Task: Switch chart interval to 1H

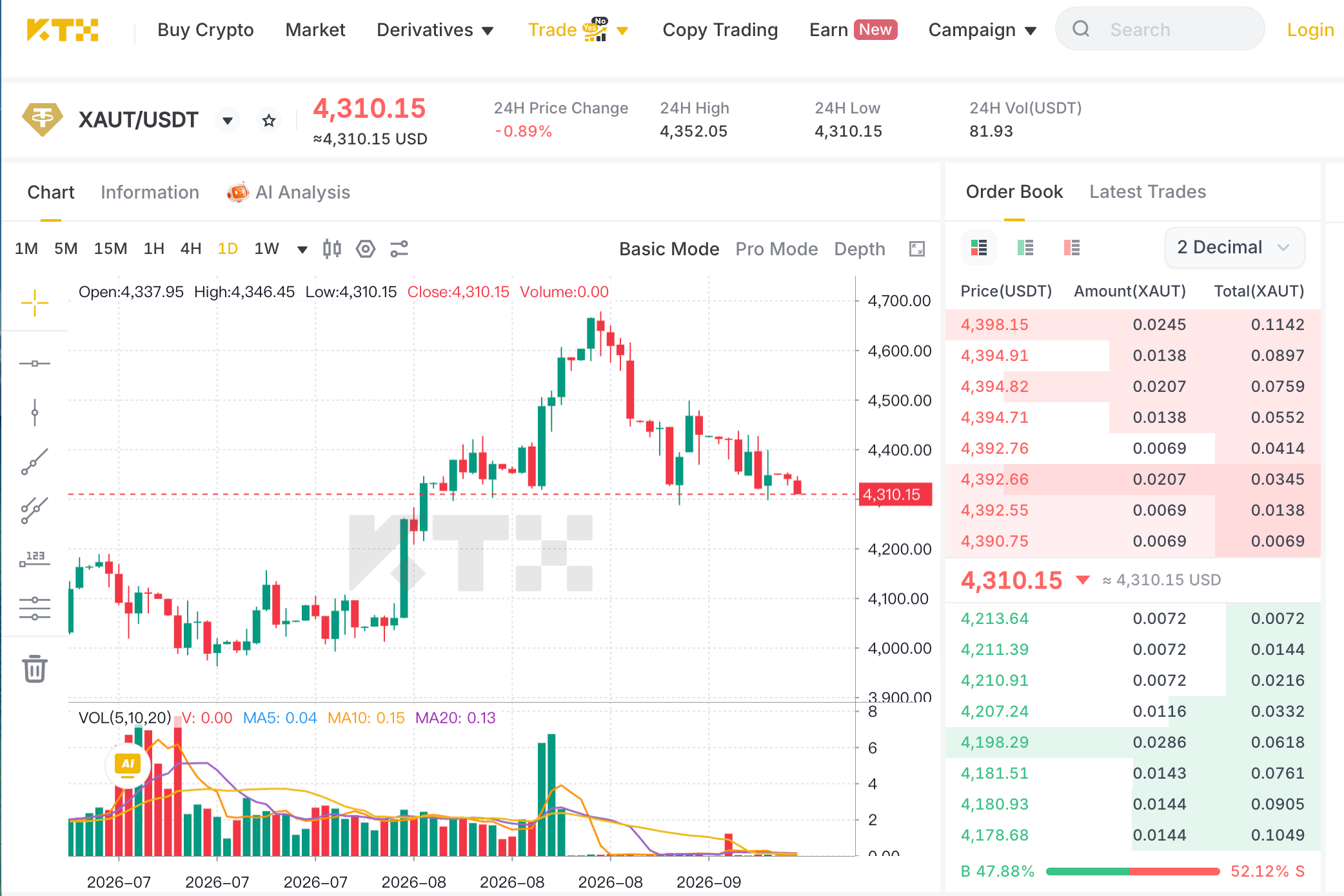Action: (x=153, y=249)
